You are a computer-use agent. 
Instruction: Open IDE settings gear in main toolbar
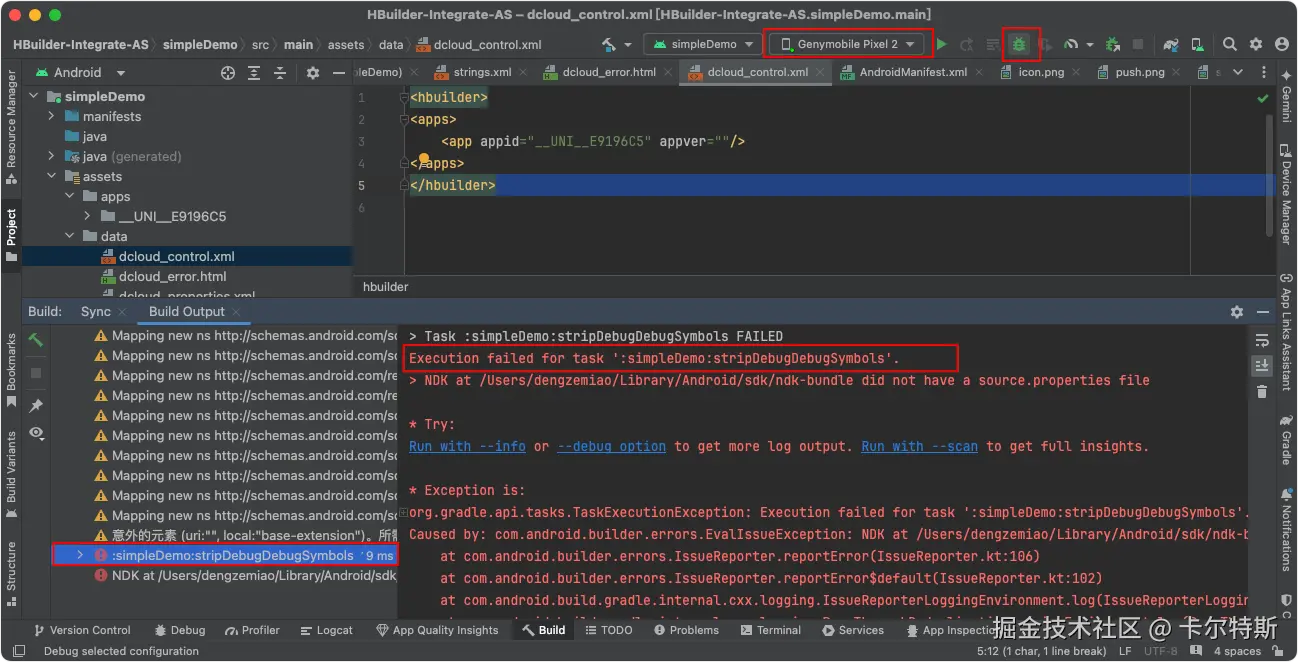[1255, 45]
